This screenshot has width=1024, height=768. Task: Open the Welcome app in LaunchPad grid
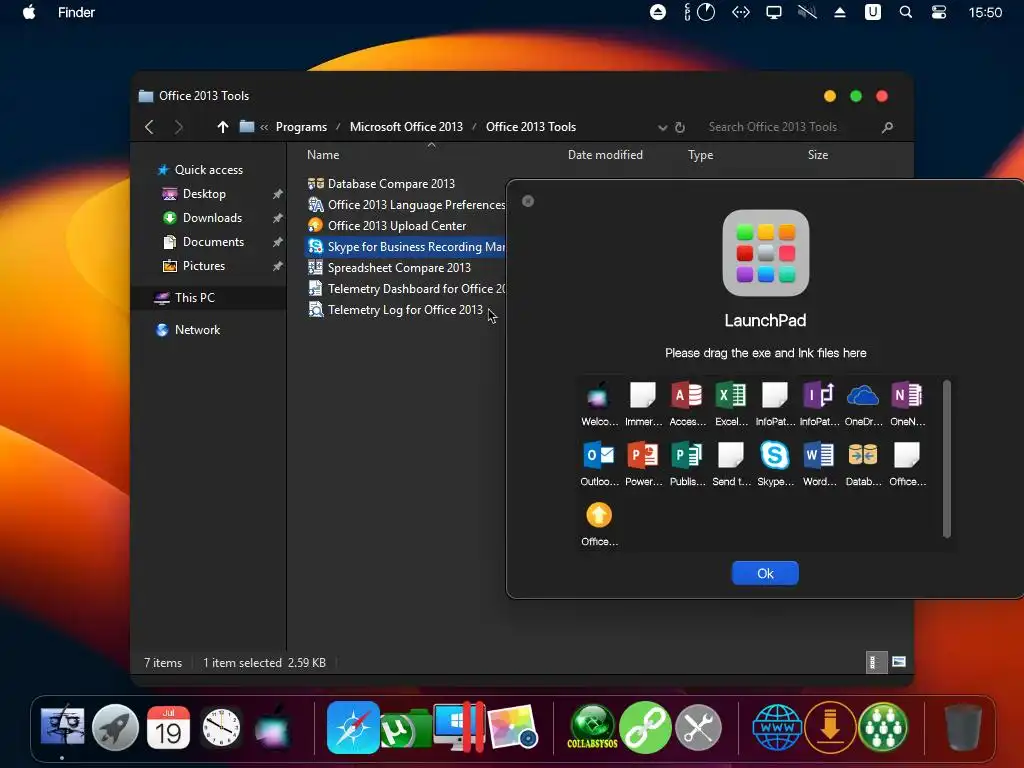click(x=598, y=404)
